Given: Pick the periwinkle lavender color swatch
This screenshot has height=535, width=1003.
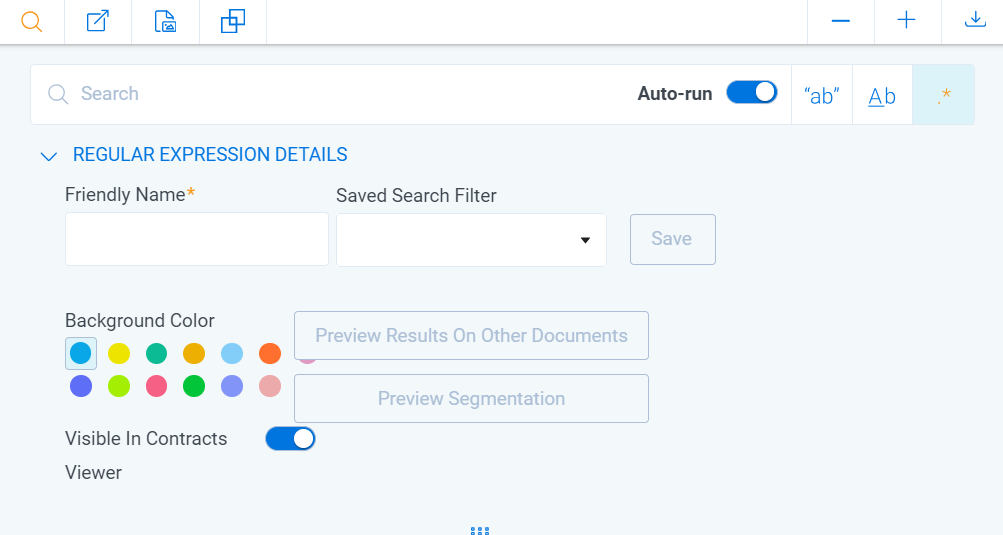Looking at the screenshot, I should coord(232,386).
